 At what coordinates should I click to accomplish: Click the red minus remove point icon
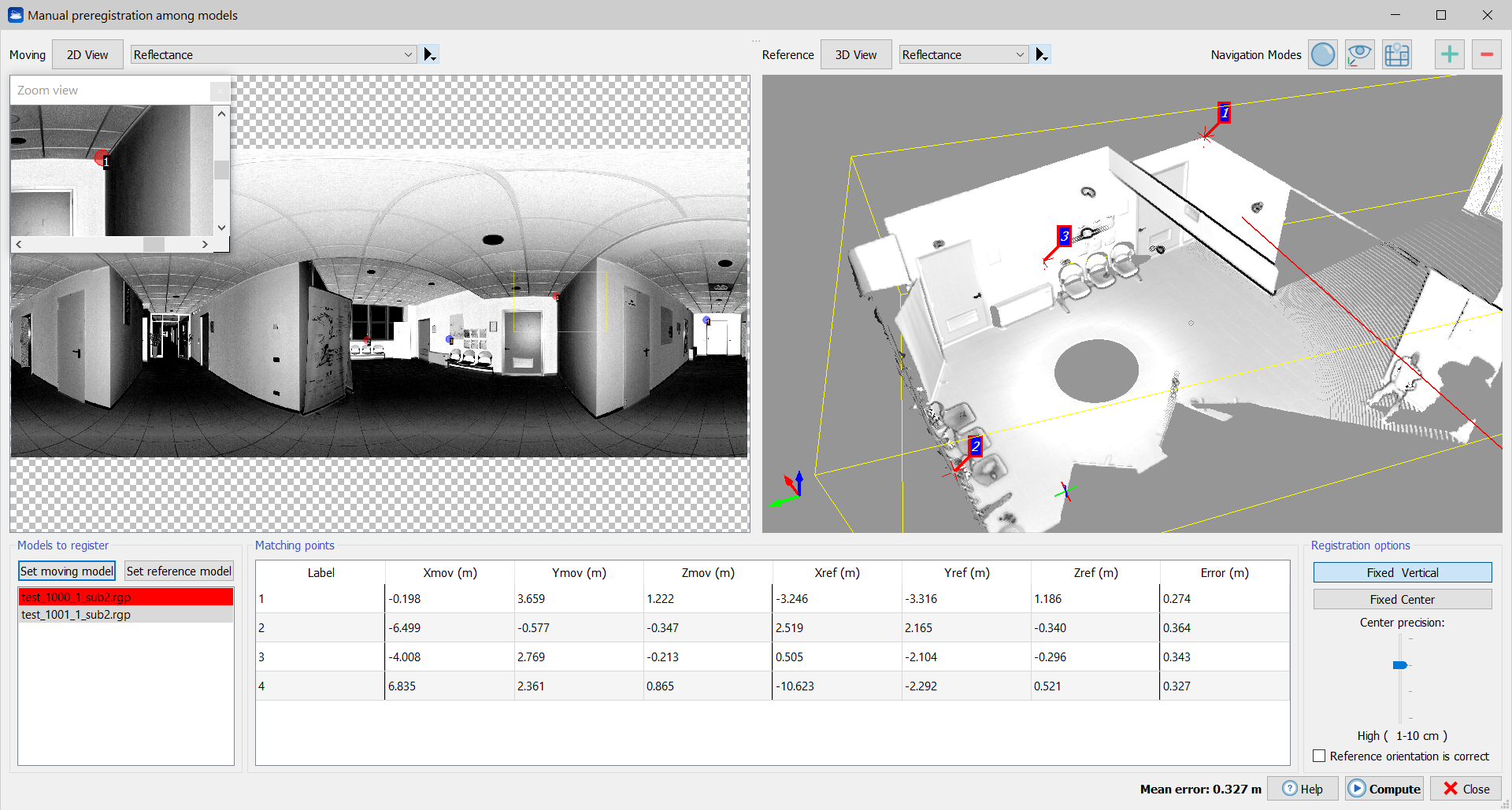[x=1486, y=55]
